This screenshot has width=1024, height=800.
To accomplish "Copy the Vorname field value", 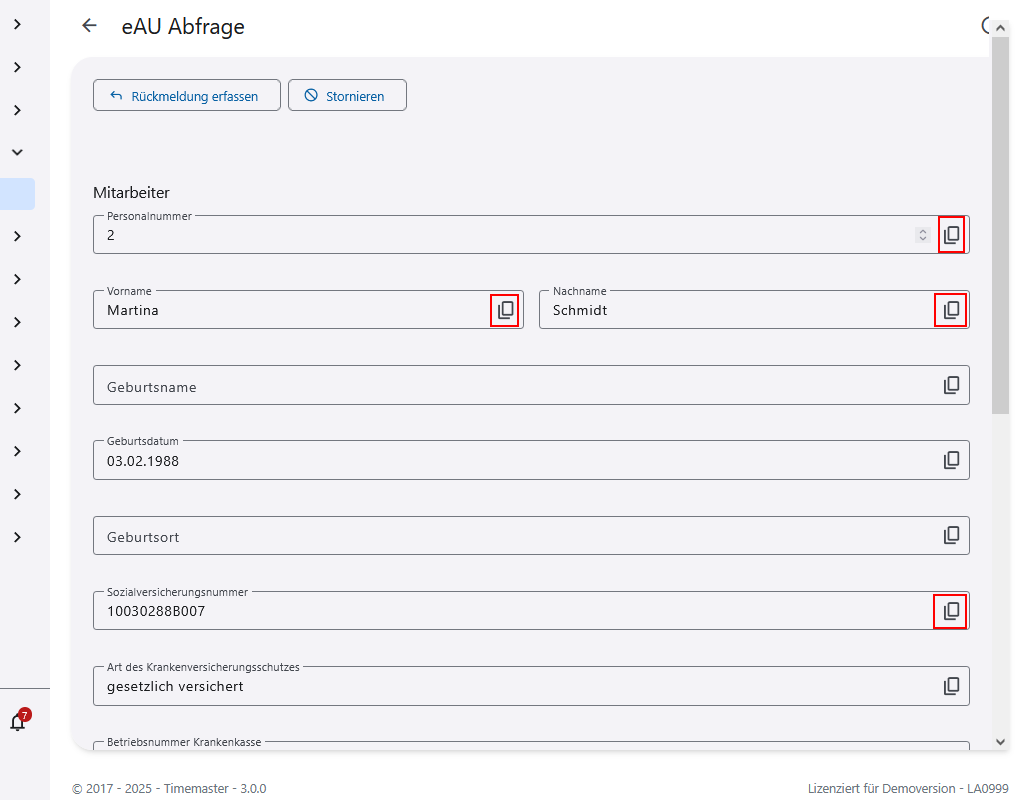I will pyautogui.click(x=506, y=310).
